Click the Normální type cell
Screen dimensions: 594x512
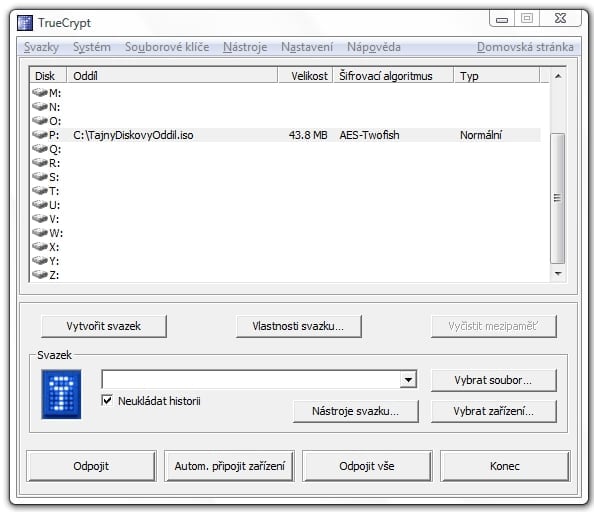click(481, 135)
